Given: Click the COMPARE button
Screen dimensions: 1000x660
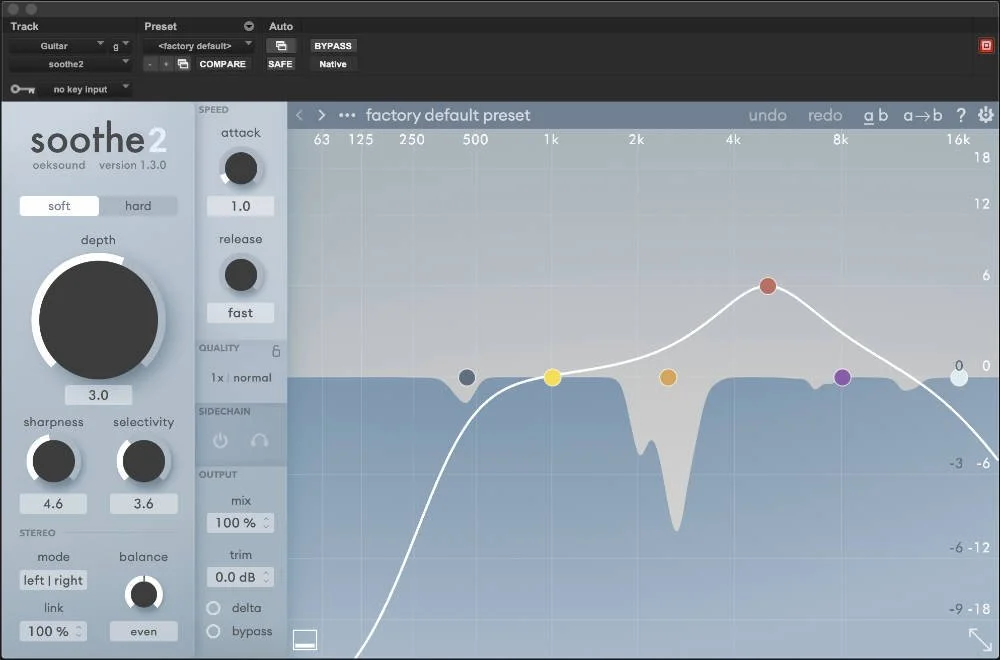Looking at the screenshot, I should click(x=222, y=63).
